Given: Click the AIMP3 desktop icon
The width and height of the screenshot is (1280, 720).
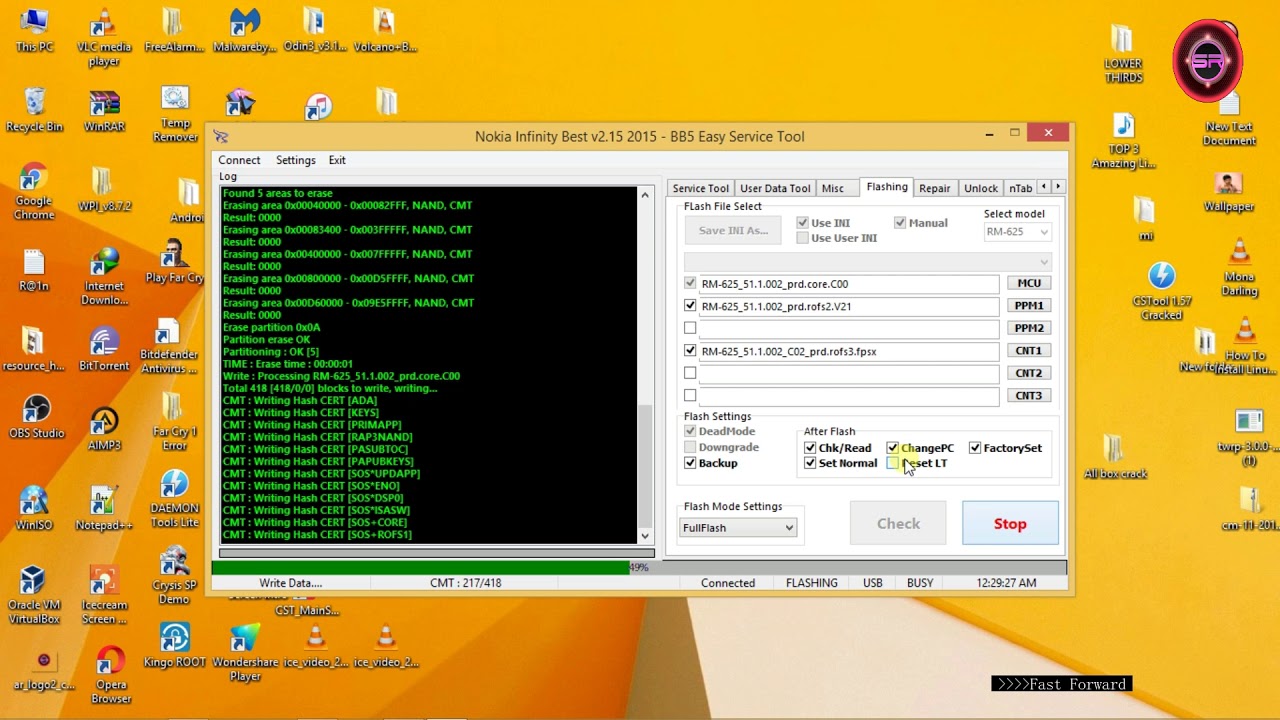Looking at the screenshot, I should click(x=104, y=428).
